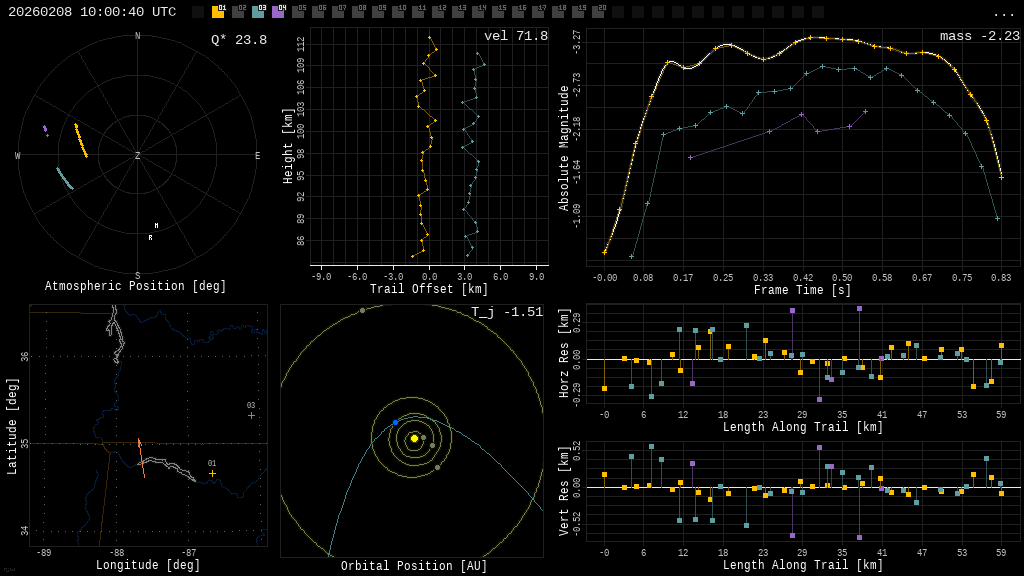Screen dimensions: 1024x576
Task: Click the gray station 20 square
Action: [598, 12]
